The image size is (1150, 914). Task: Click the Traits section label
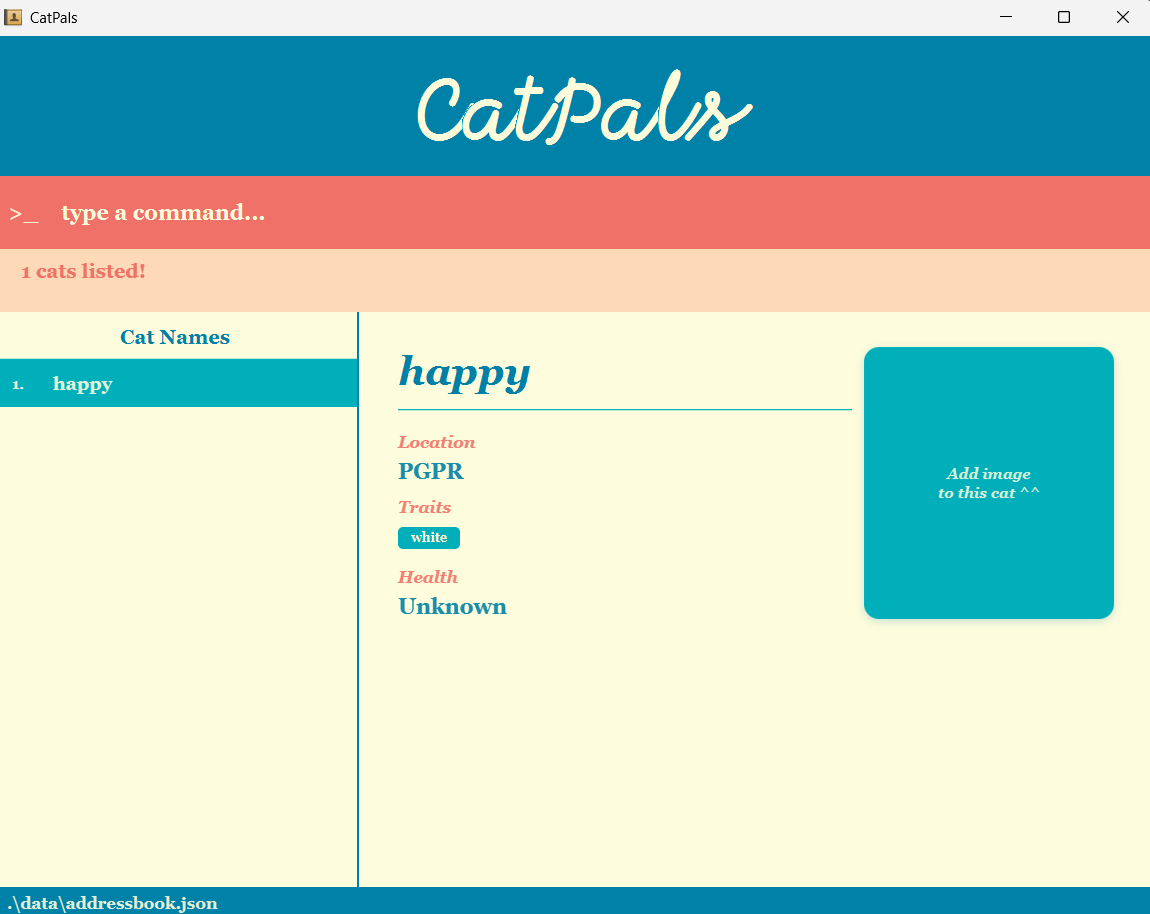[424, 507]
